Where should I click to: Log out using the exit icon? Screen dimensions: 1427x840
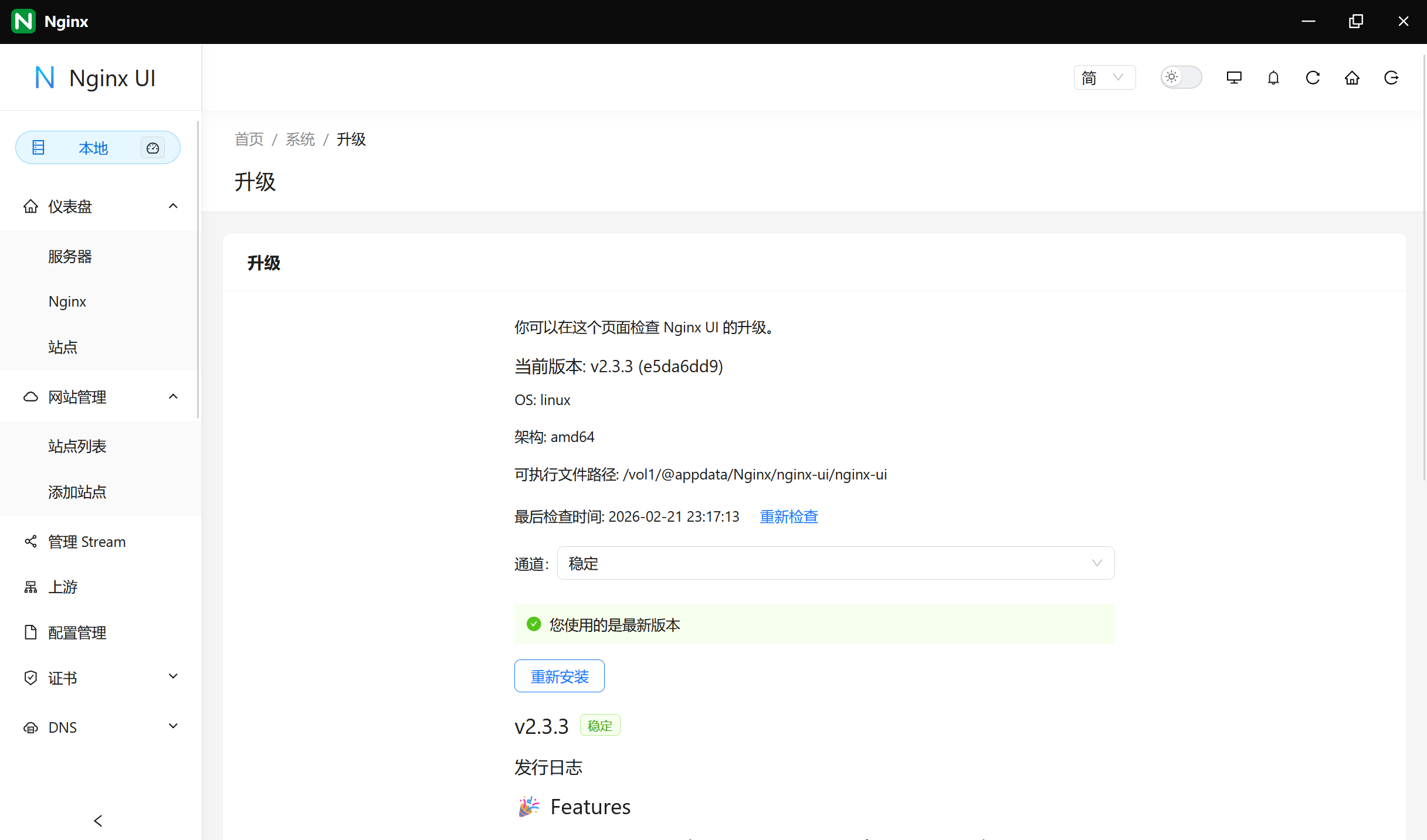[x=1391, y=77]
